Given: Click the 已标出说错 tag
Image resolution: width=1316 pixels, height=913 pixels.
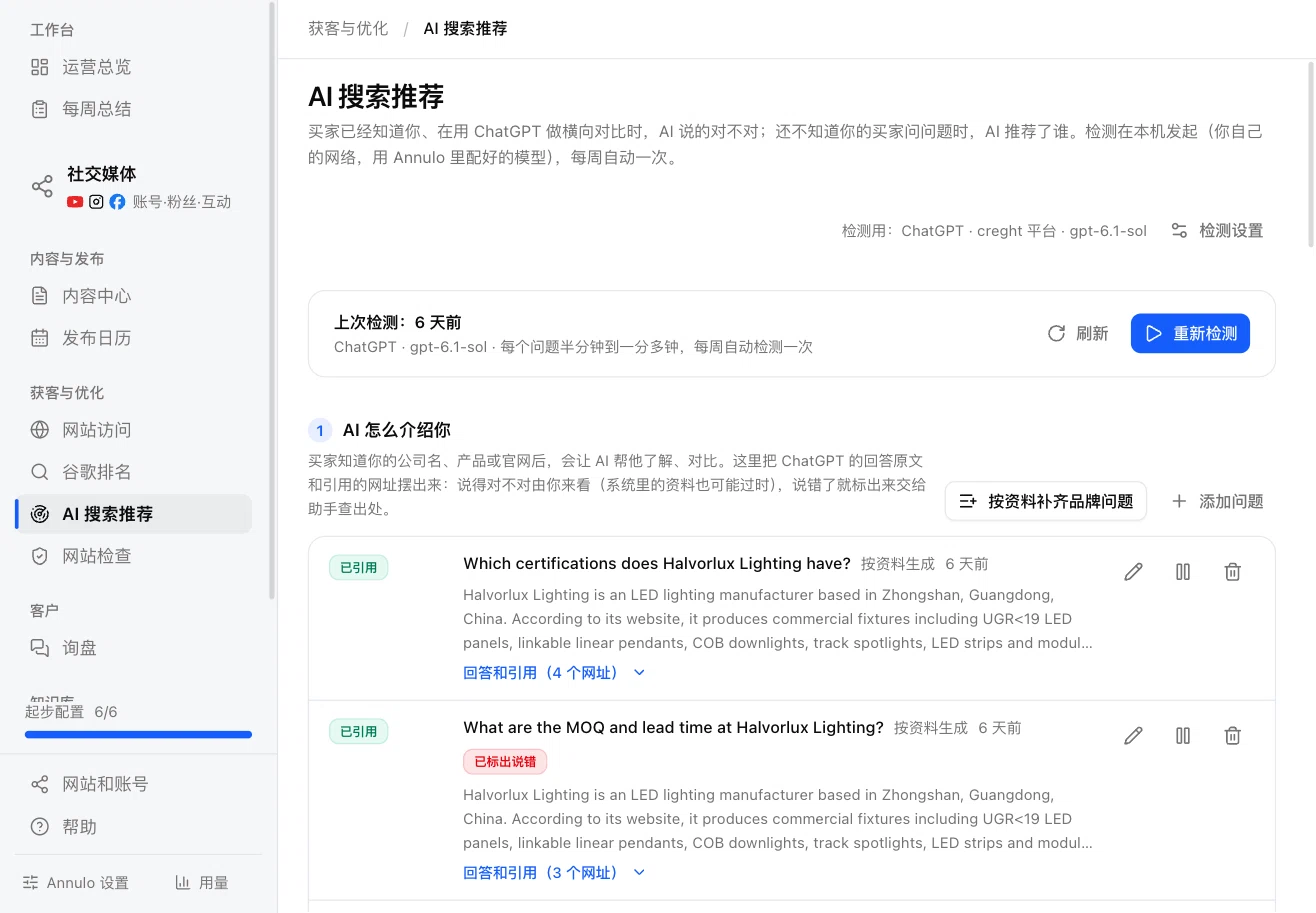Looking at the screenshot, I should 505,762.
